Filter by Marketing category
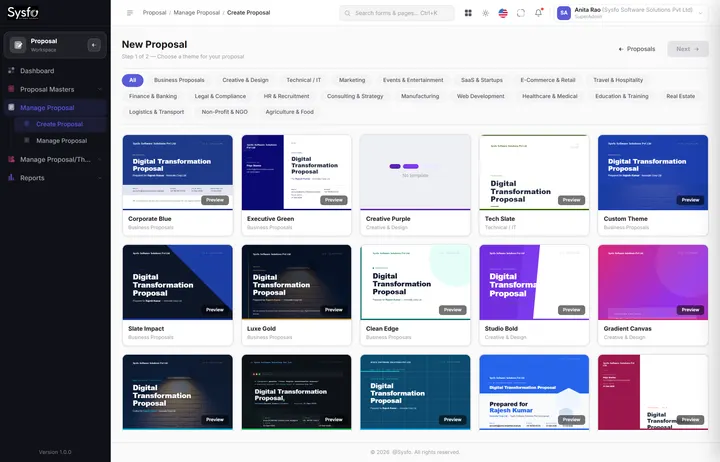The image size is (720, 462). [352, 80]
